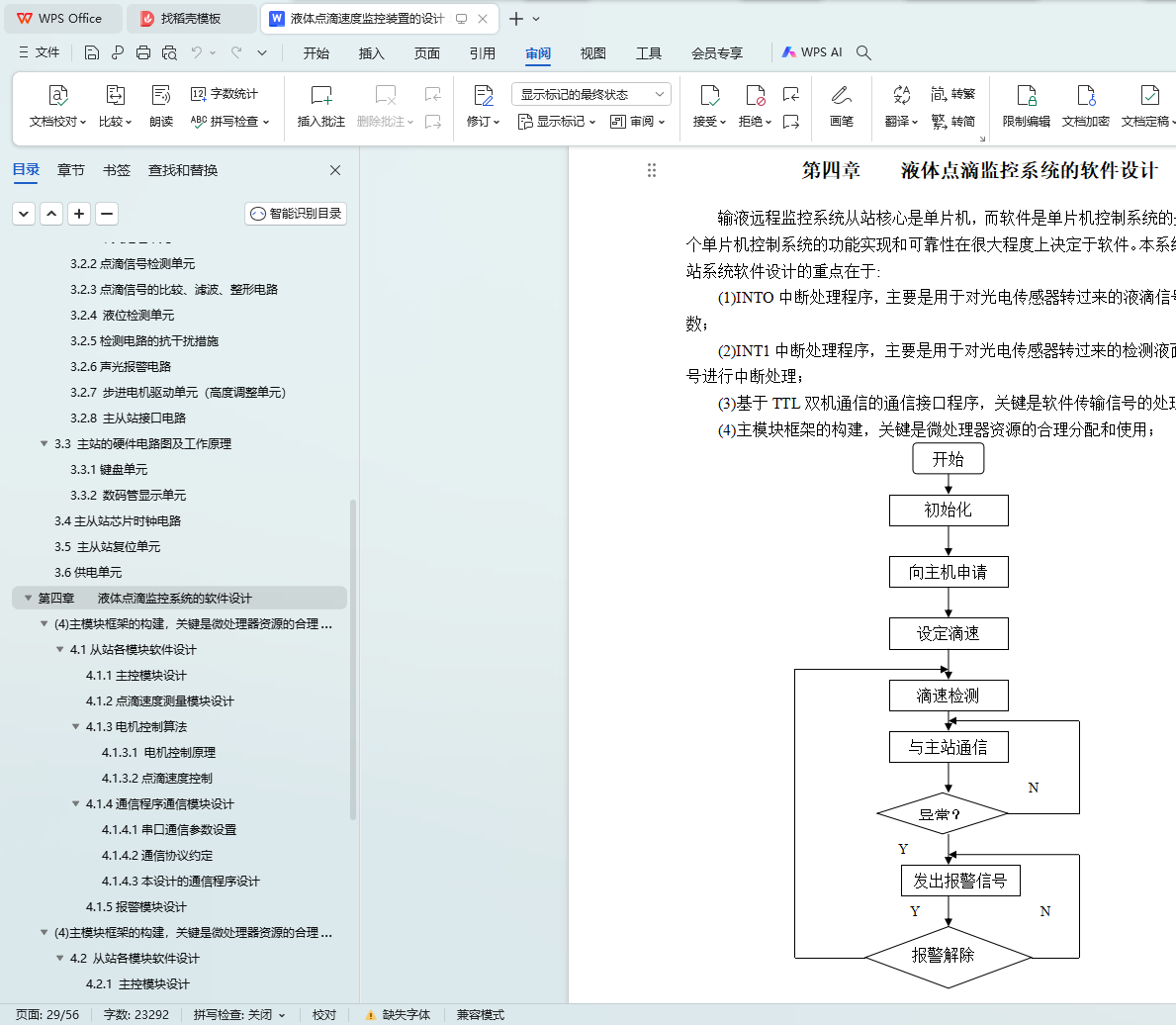This screenshot has width=1176, height=1025.
Task: Collapse the 4.1.4 通信程序通信模块设计 node
Action: tap(75, 803)
